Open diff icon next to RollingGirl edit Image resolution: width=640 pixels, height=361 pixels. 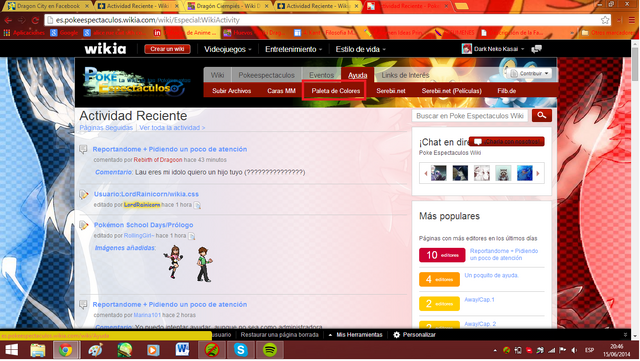point(191,236)
